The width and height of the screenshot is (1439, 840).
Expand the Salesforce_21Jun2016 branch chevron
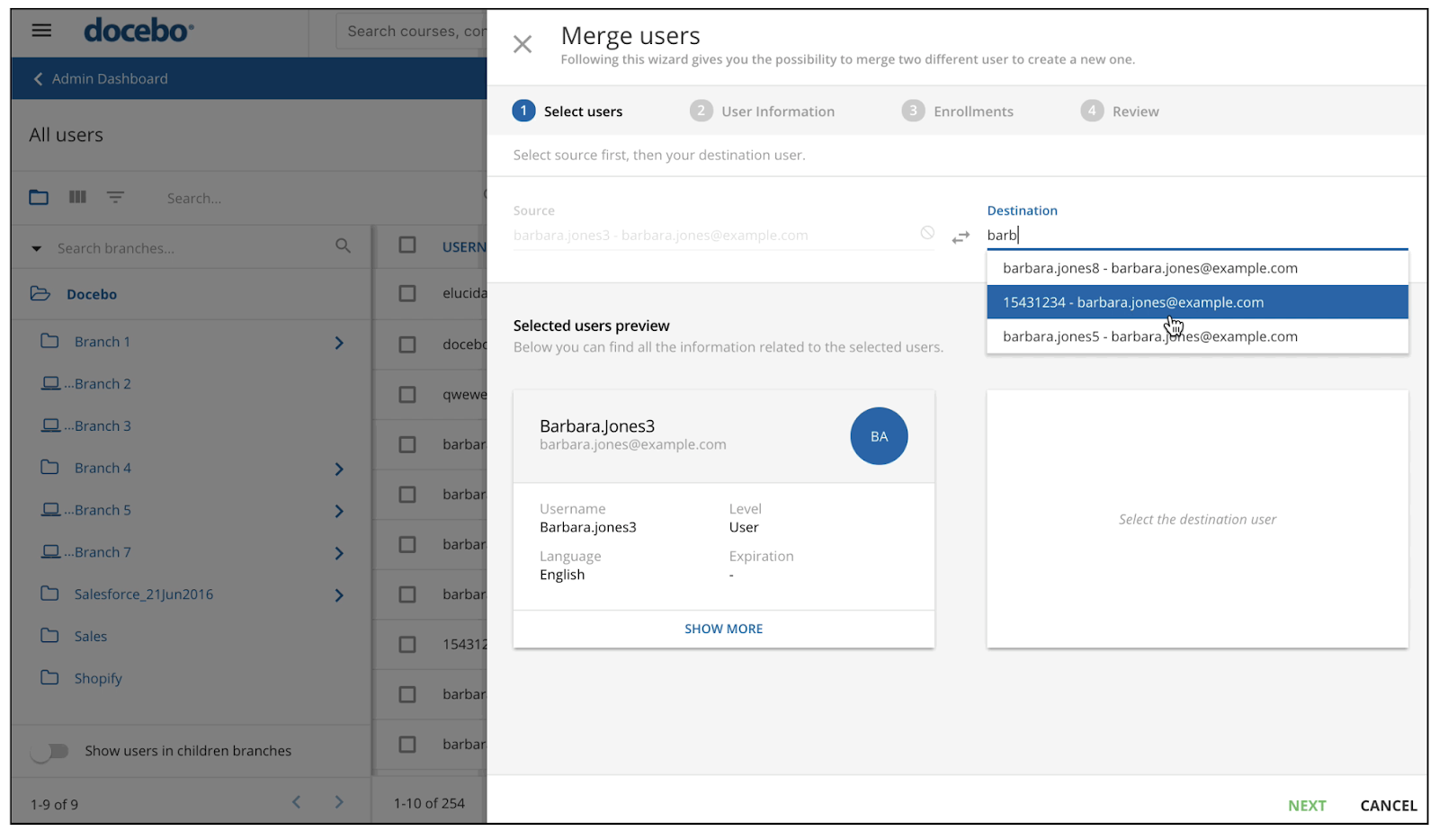(339, 595)
